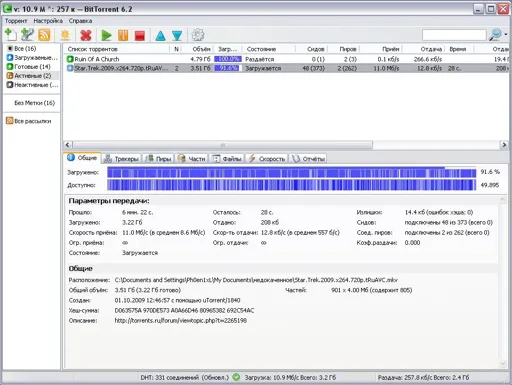
Task: Open search engine dropdown arrow
Action: click(506, 34)
